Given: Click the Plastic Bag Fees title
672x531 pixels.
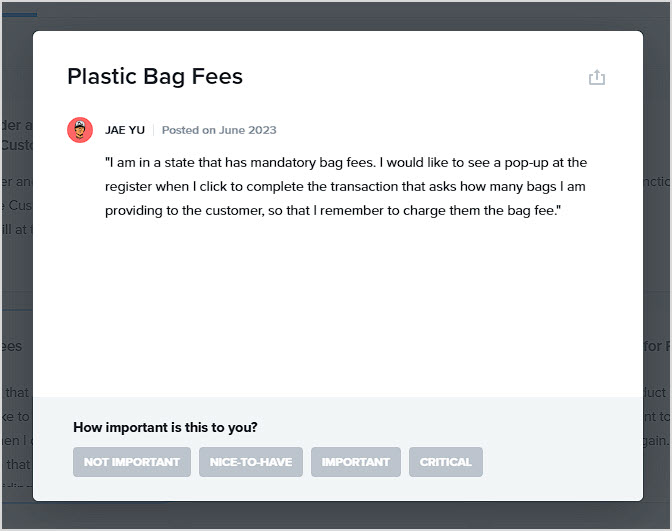Looking at the screenshot, I should (155, 77).
